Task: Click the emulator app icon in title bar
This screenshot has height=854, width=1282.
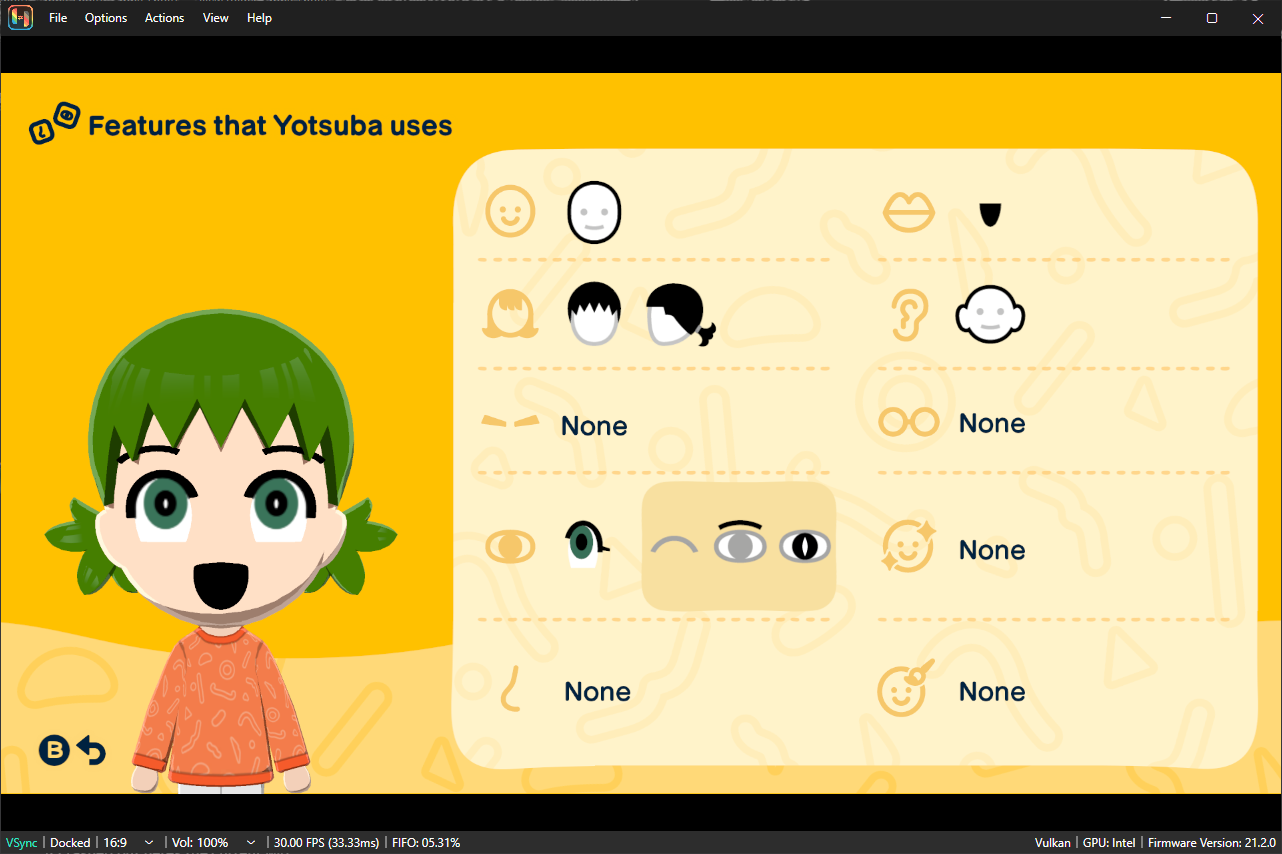Action: (20, 18)
